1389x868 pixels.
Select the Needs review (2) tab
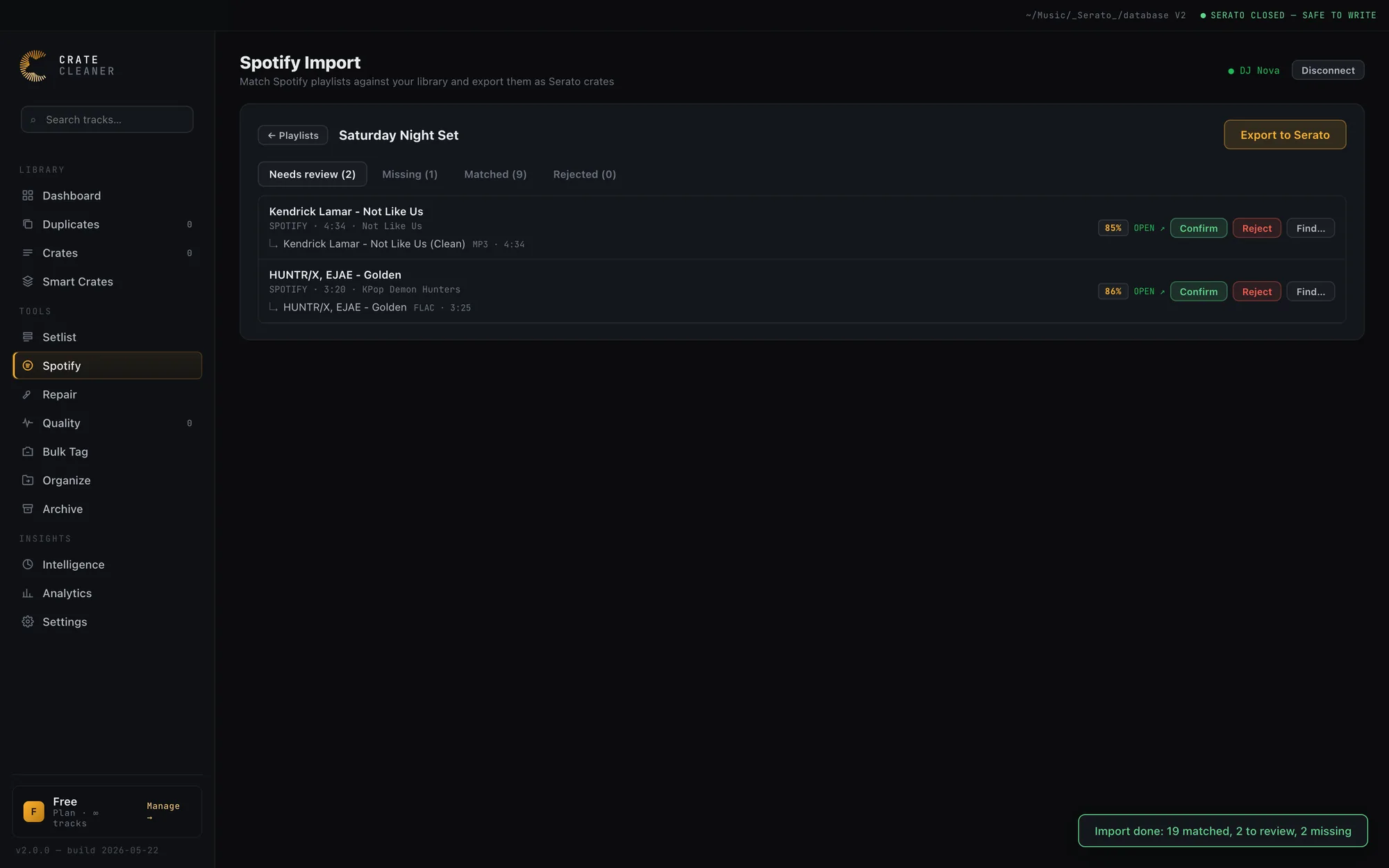click(313, 174)
